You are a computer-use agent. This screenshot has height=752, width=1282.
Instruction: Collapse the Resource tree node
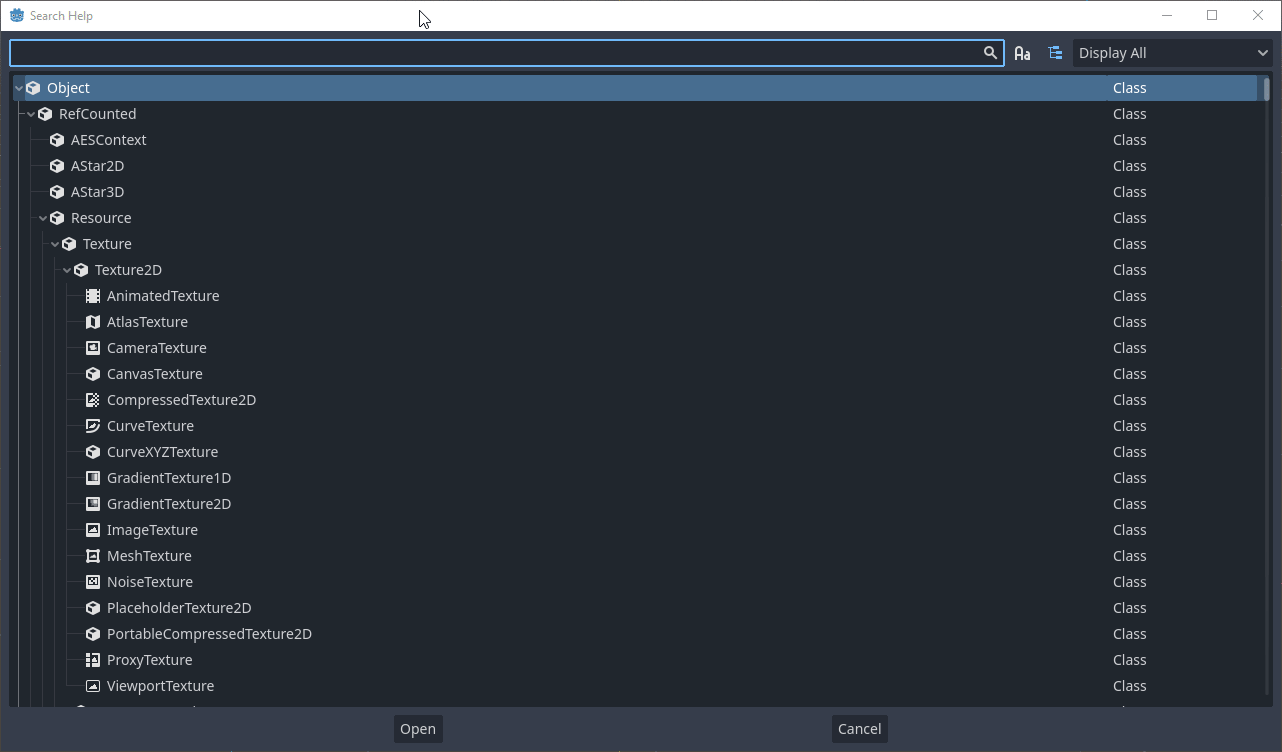[43, 218]
